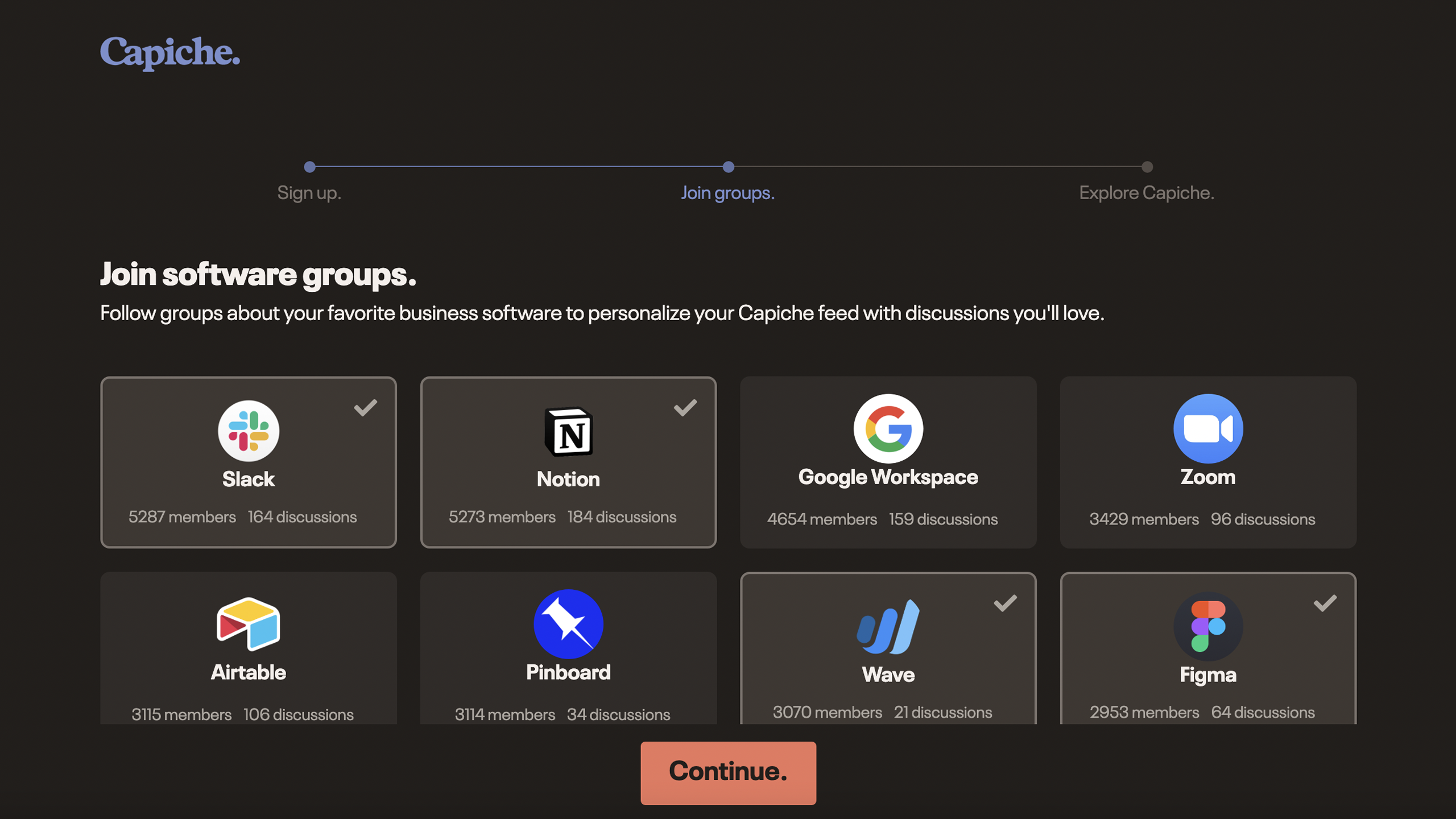Click the Slack logo icon
This screenshot has width=1456, height=819.
pos(249,431)
